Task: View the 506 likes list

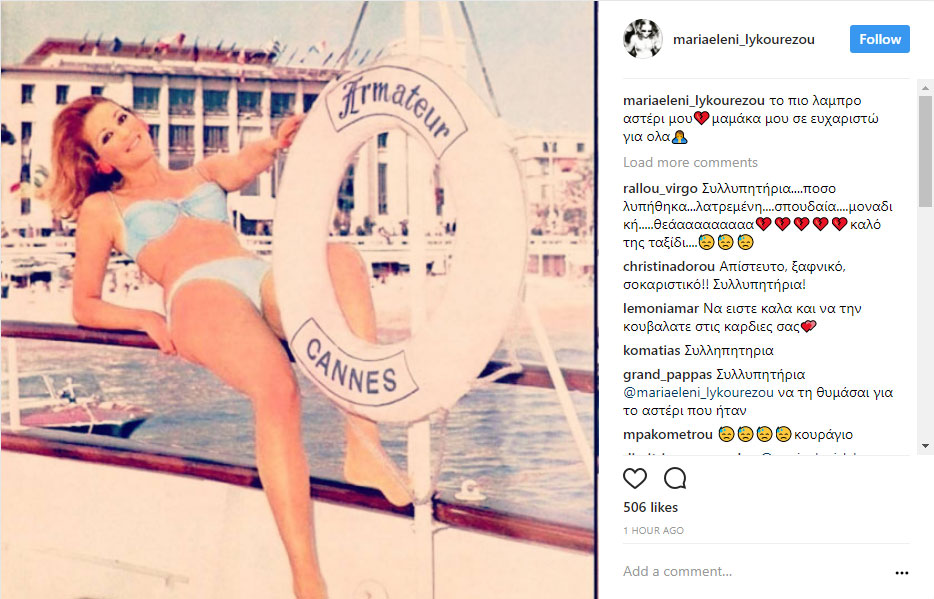Action: point(650,507)
